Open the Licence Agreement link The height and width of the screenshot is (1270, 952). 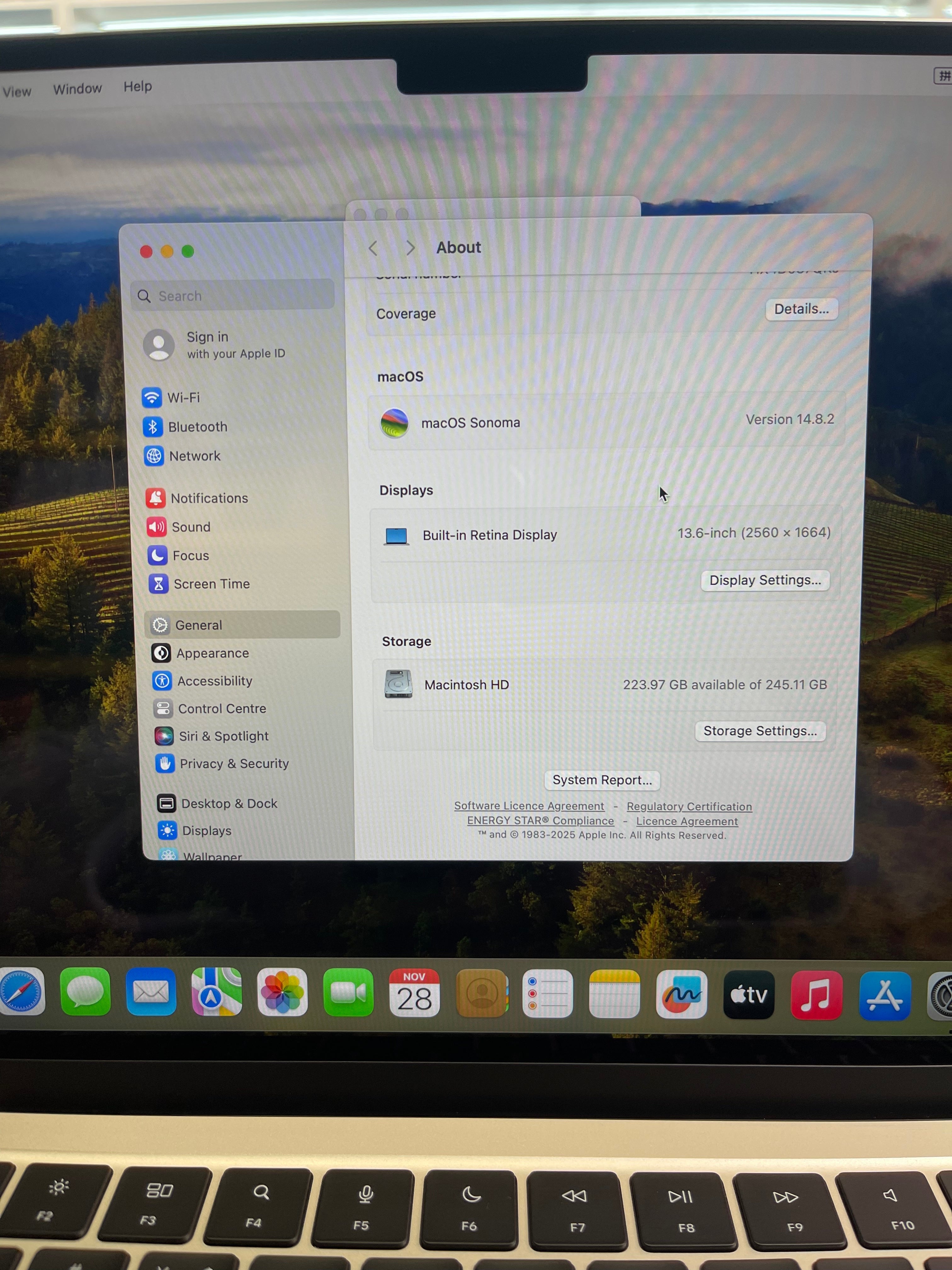687,821
